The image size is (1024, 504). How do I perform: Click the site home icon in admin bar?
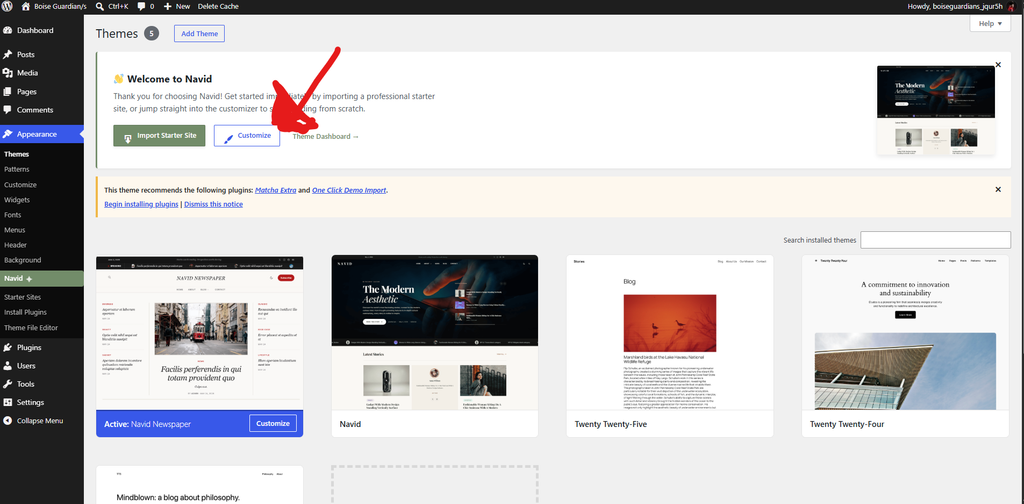[x=25, y=7]
